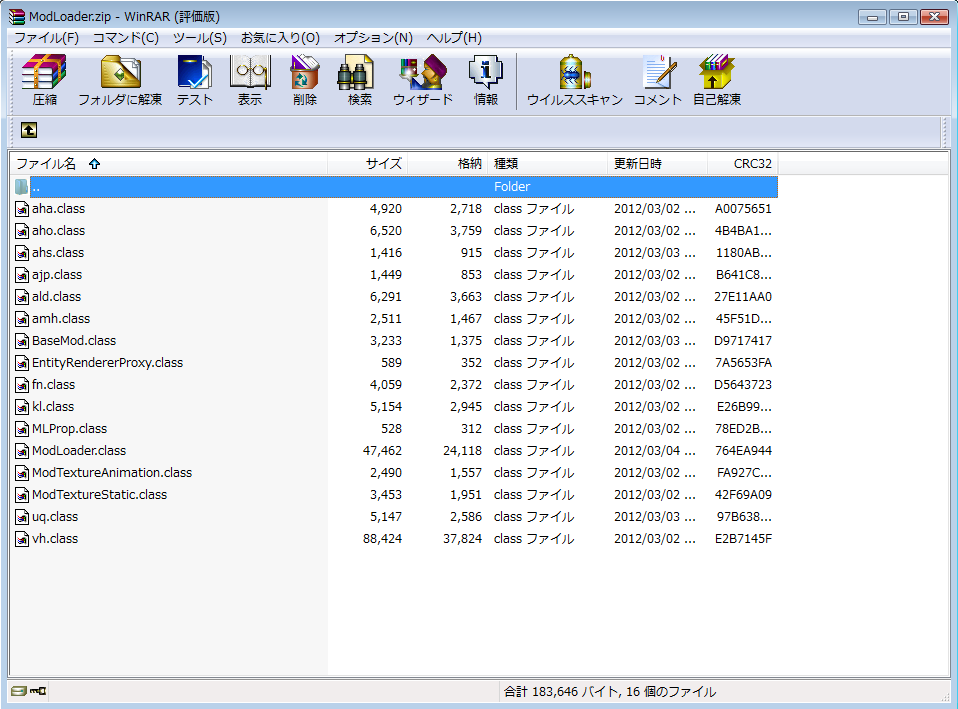Click the WinRAR title bar app icon
This screenshot has width=958, height=709.
(16, 17)
